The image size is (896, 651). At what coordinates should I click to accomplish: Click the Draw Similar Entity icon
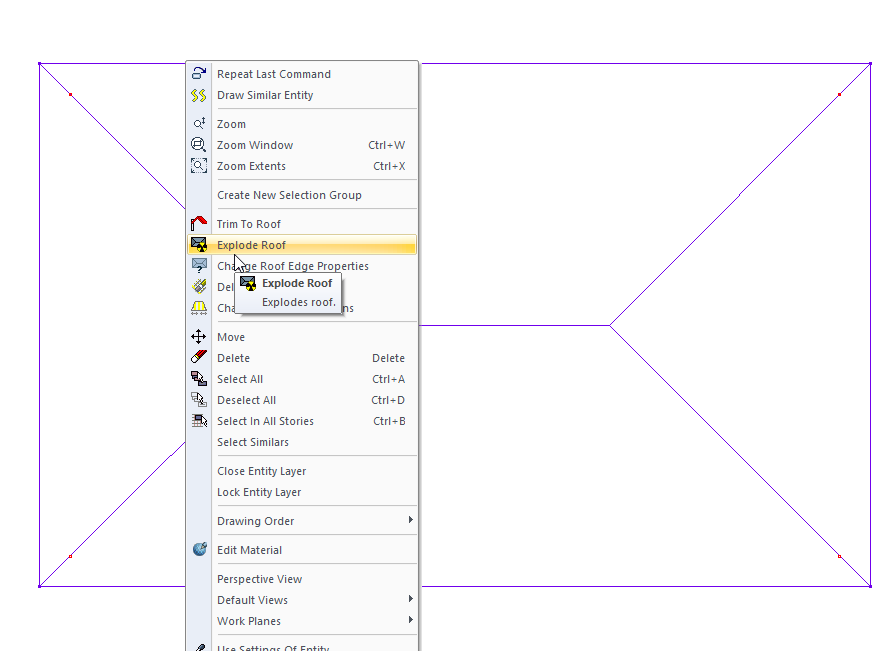click(199, 95)
